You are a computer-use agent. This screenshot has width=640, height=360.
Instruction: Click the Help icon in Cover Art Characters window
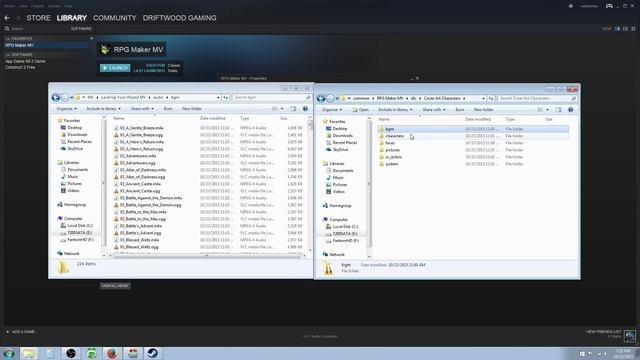pos(571,109)
